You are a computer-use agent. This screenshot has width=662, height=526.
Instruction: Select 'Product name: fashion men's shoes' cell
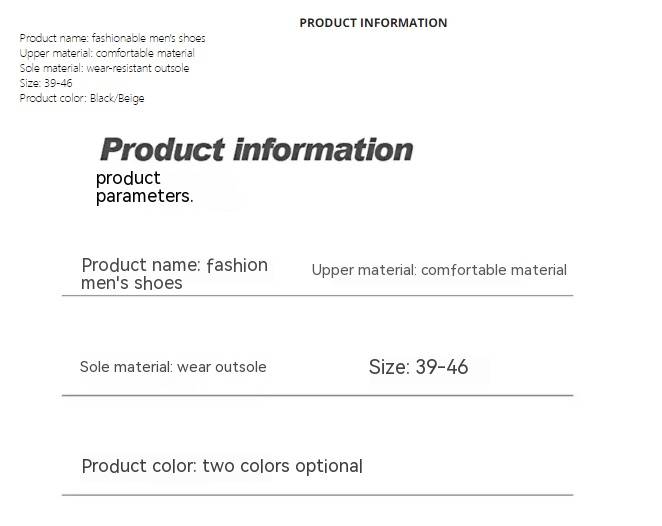click(x=174, y=274)
